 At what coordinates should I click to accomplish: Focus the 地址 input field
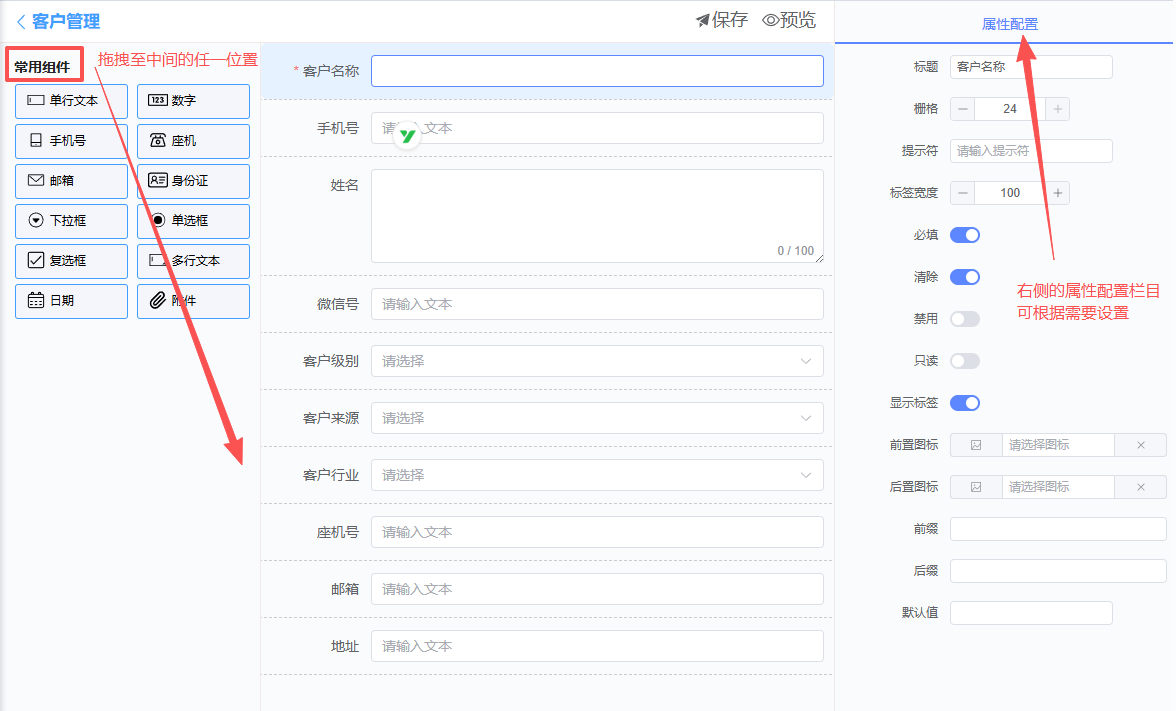point(597,646)
